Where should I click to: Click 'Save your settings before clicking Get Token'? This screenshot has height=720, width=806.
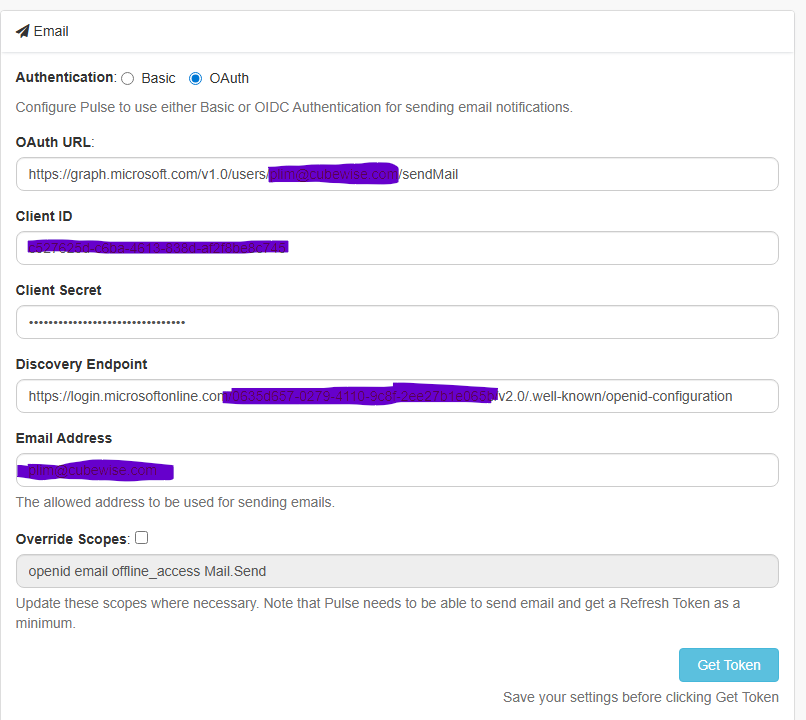point(640,697)
